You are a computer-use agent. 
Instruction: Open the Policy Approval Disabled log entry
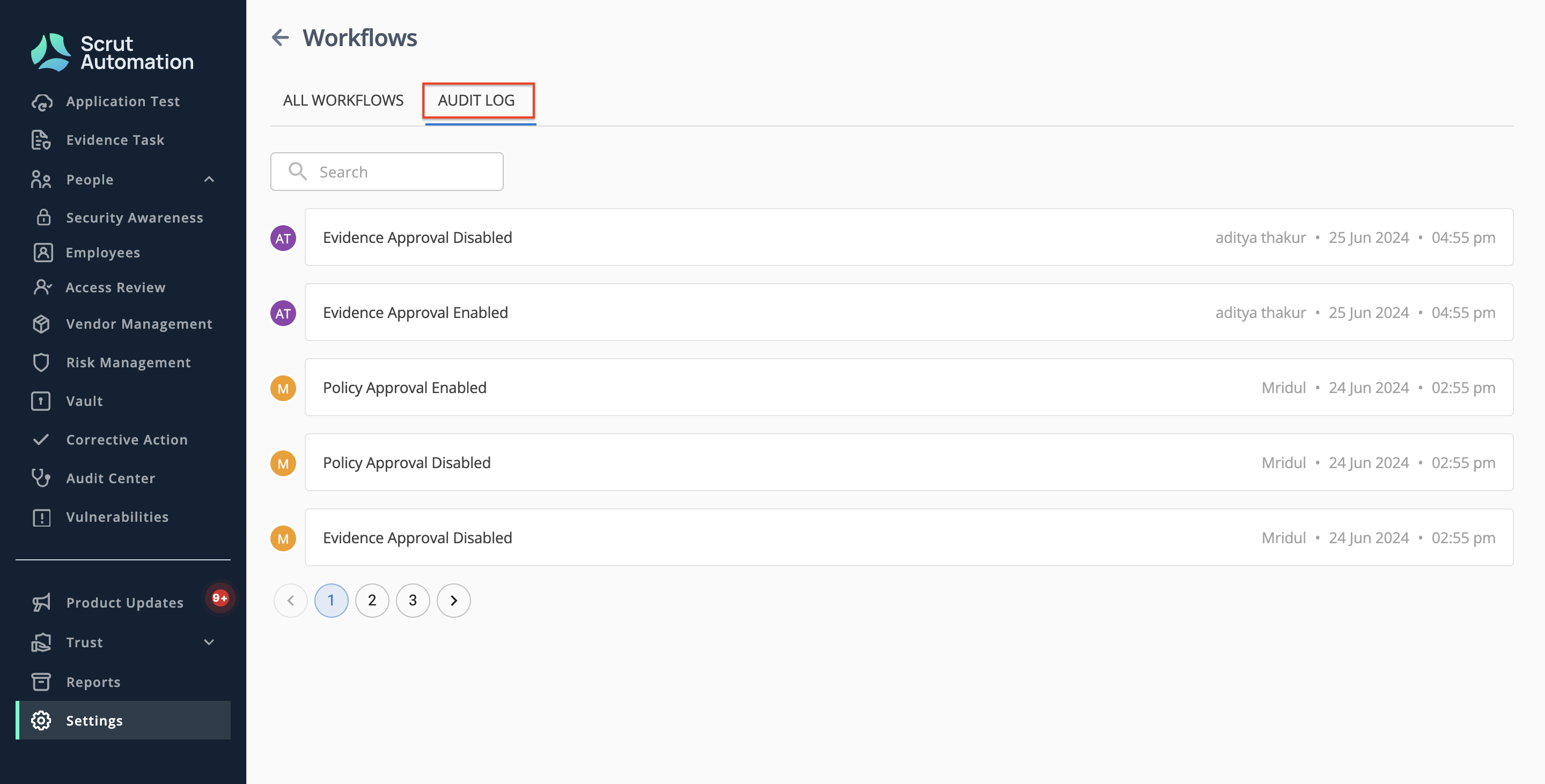click(x=909, y=462)
